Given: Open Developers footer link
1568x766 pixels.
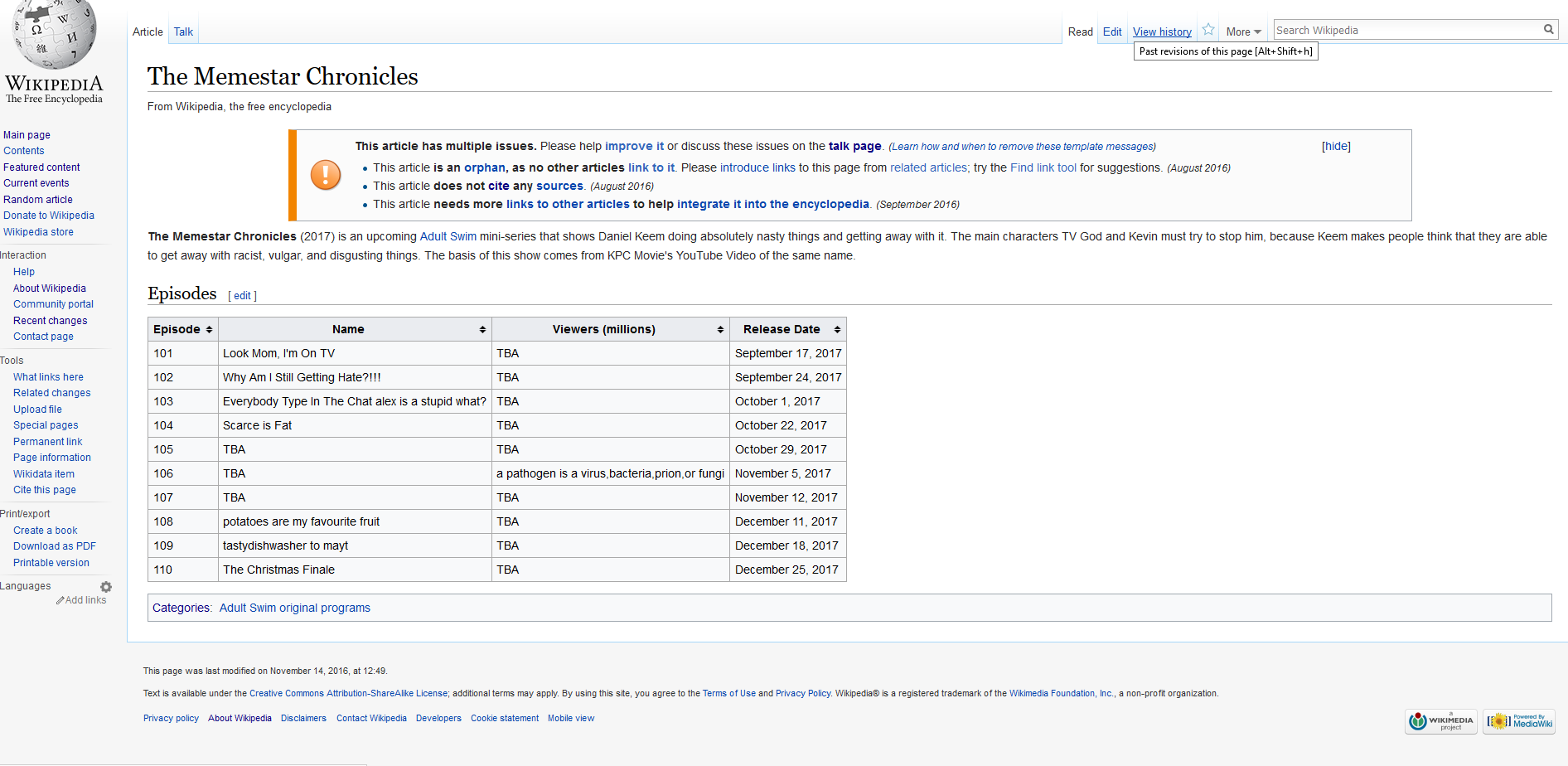Looking at the screenshot, I should (438, 718).
